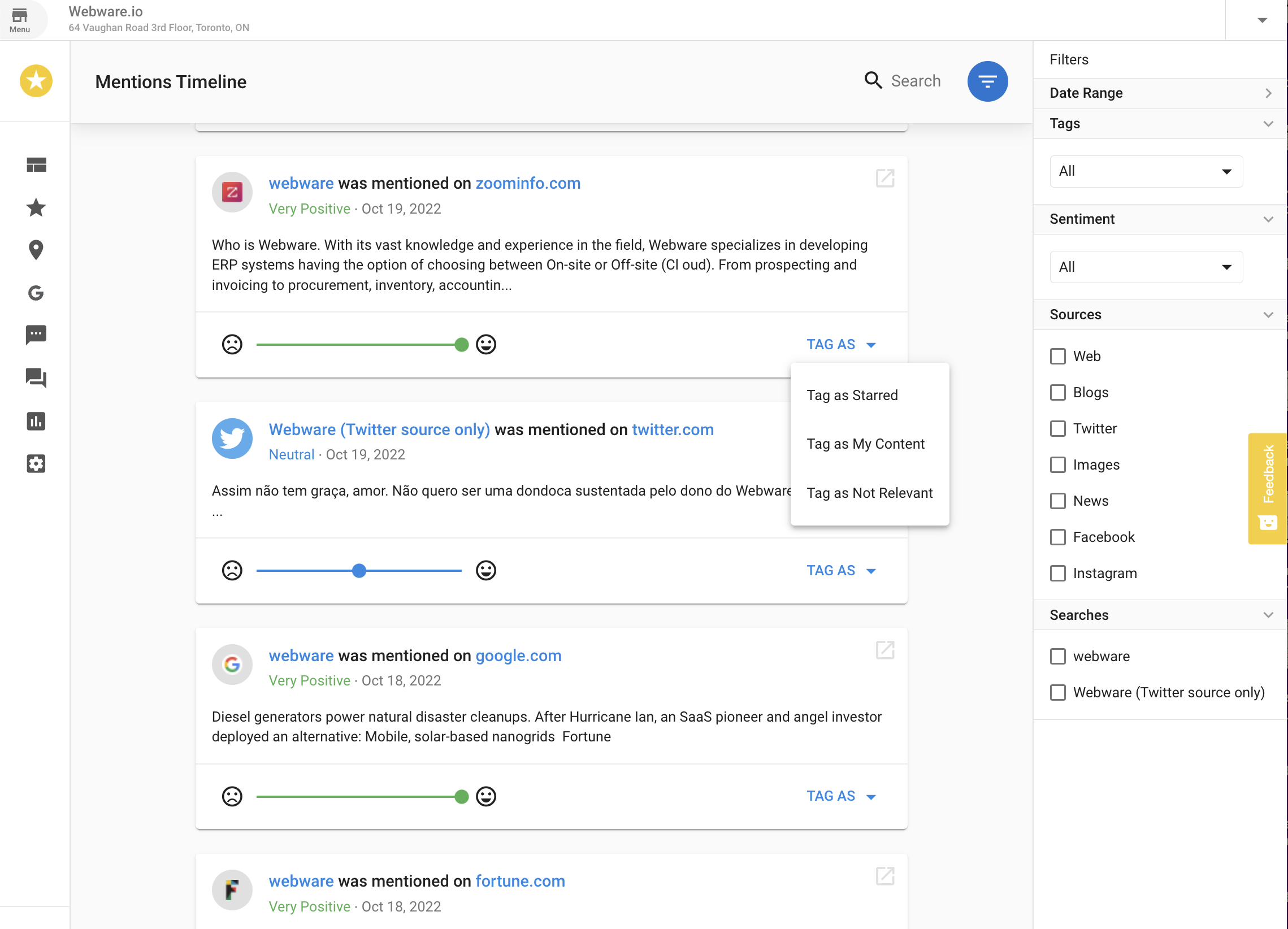The image size is (1288, 929).
Task: Toggle the blue filter button
Action: 987,81
